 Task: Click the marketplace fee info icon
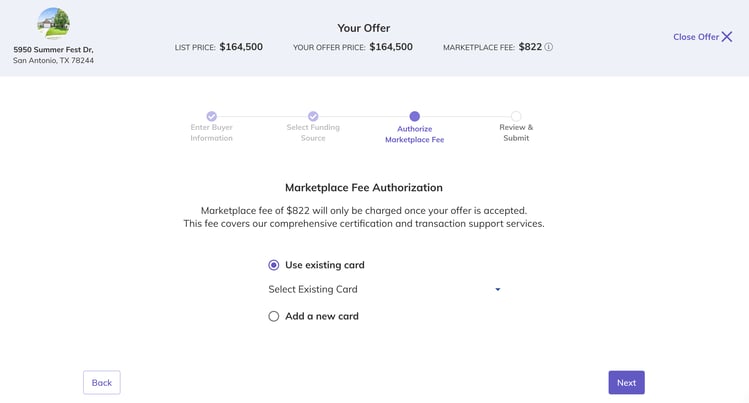click(x=549, y=47)
